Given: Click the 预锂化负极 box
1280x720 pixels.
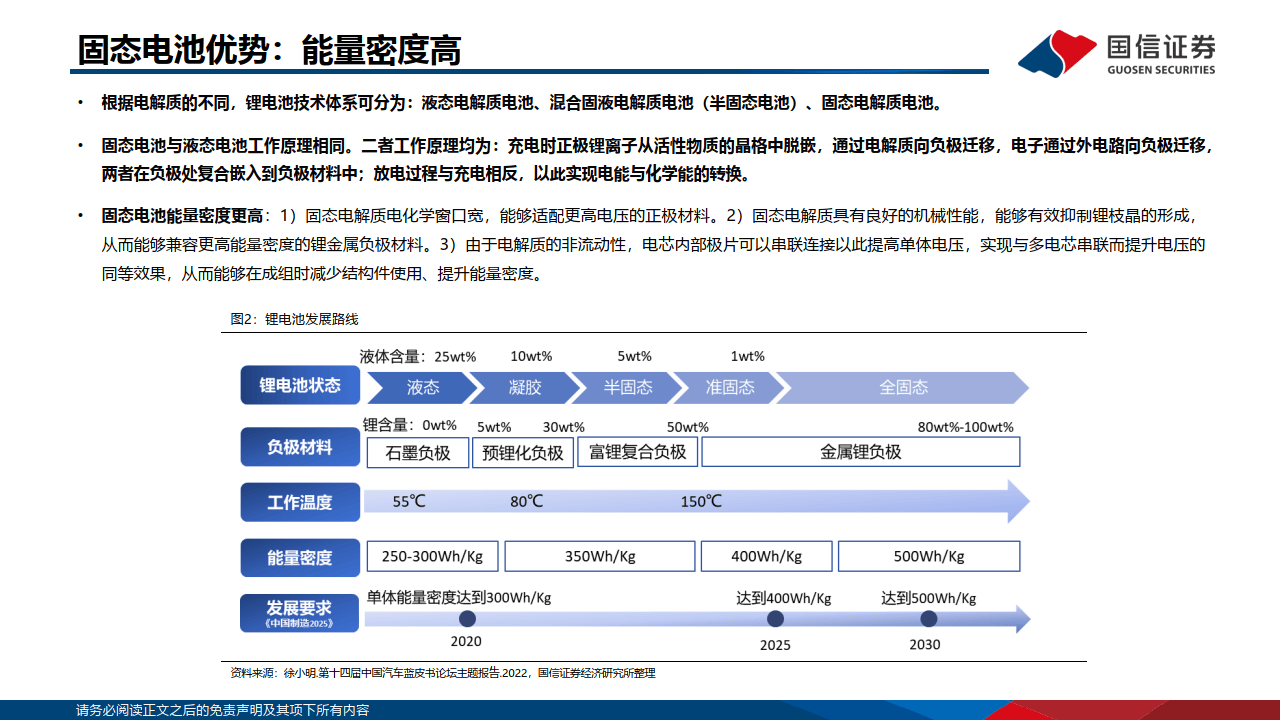Looking at the screenshot, I should (523, 452).
